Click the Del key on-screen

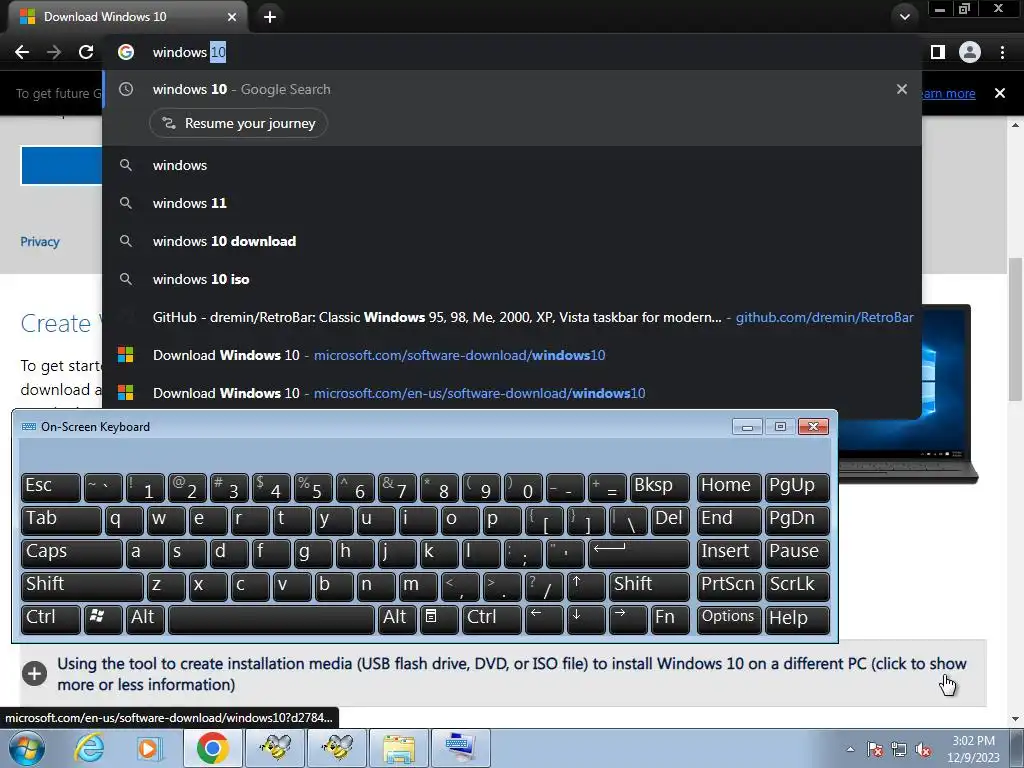click(x=669, y=520)
